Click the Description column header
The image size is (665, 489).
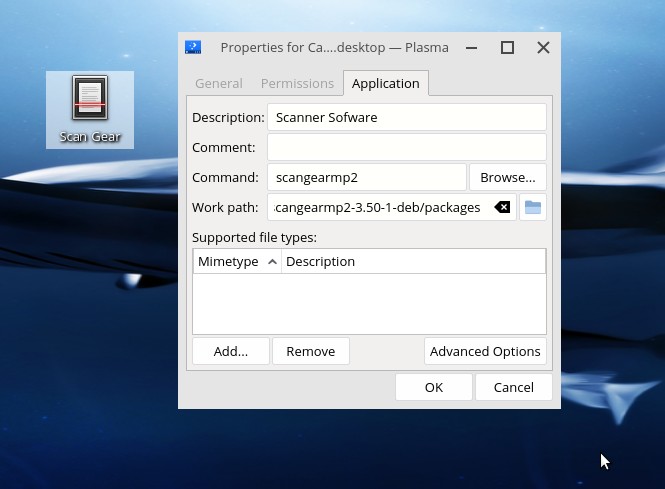click(413, 261)
